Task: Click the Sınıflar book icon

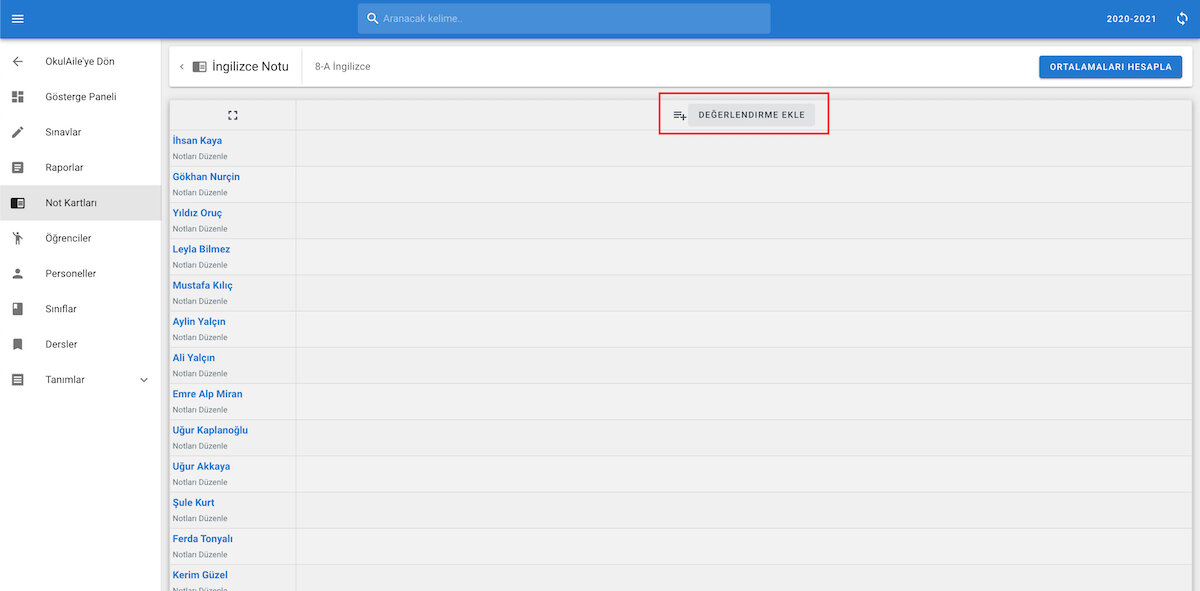Action: tap(17, 309)
